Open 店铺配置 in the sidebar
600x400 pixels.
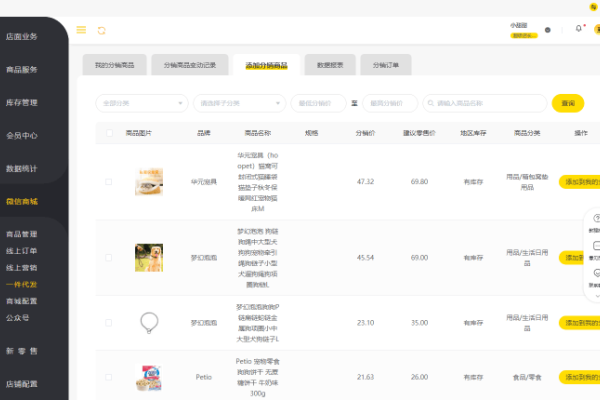[21, 384]
